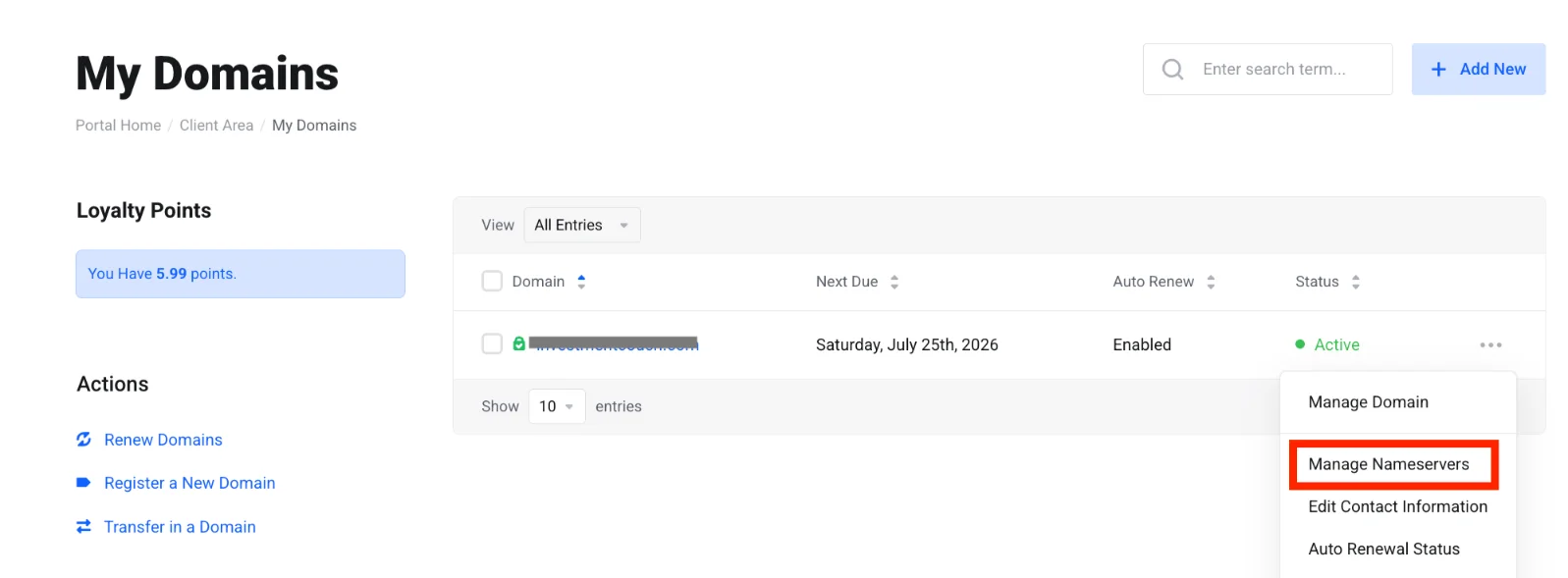Click the green lock icon beside domain
Screen dimensions: 1568x578
(x=518, y=343)
